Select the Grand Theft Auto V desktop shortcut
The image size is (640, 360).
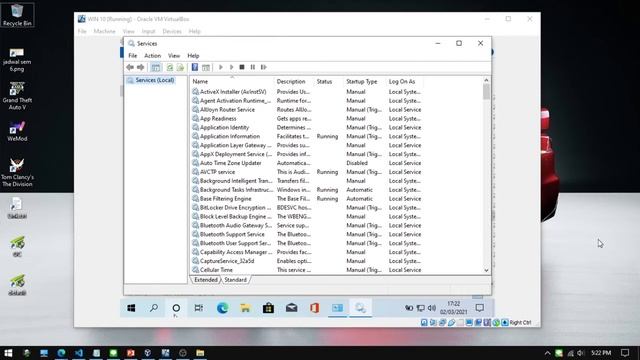click(x=17, y=96)
